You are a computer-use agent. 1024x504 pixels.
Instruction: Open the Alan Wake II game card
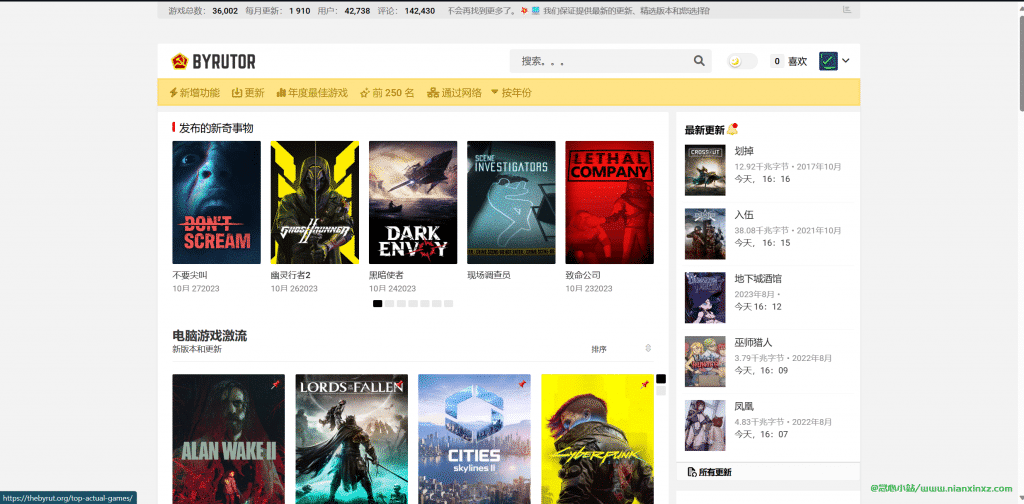pyautogui.click(x=229, y=439)
